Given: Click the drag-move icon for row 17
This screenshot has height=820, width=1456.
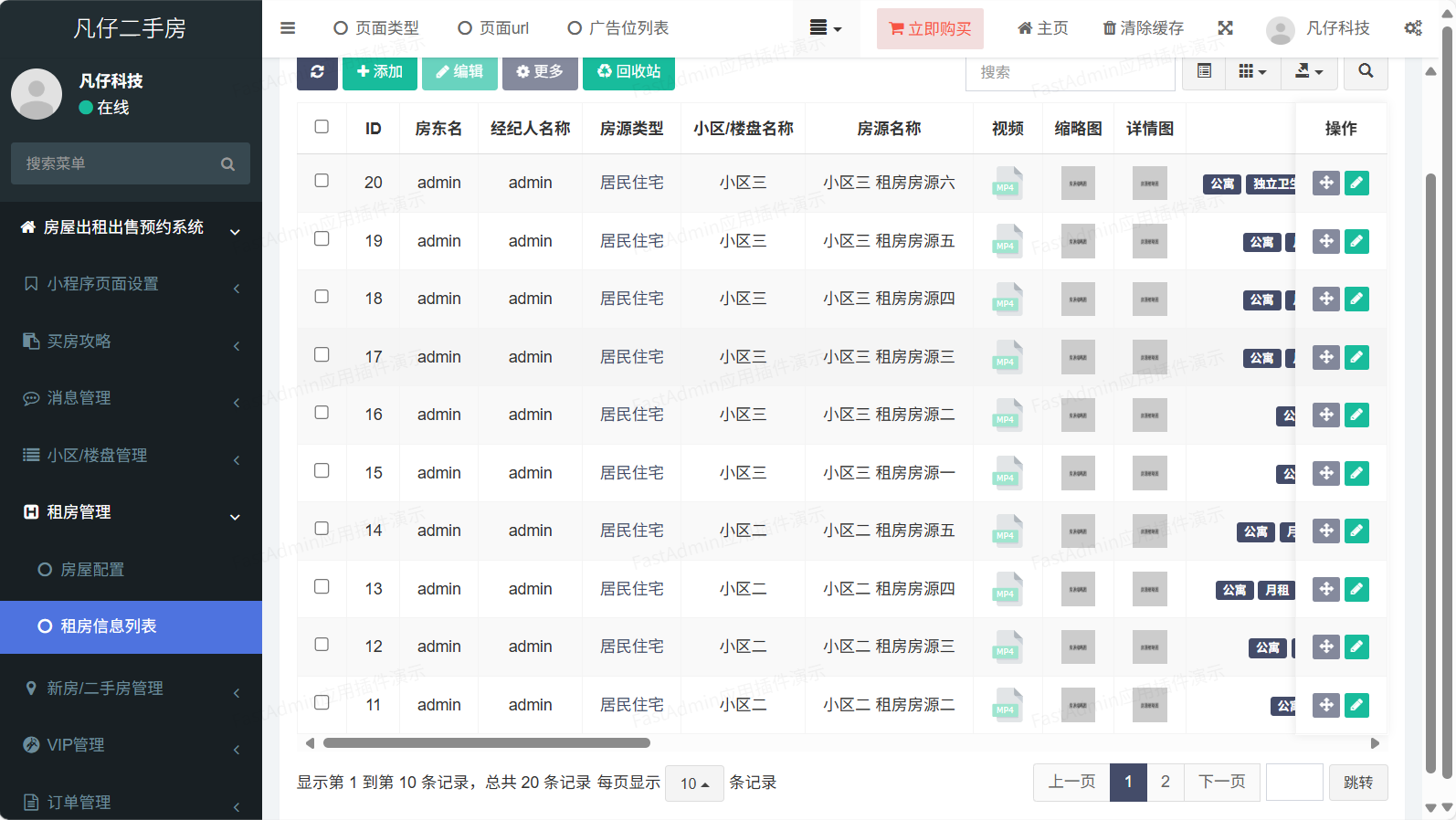Looking at the screenshot, I should click(1325, 357).
